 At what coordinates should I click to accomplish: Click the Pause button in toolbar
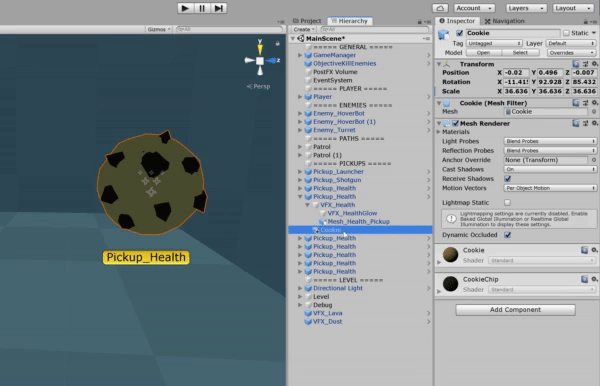[x=202, y=8]
